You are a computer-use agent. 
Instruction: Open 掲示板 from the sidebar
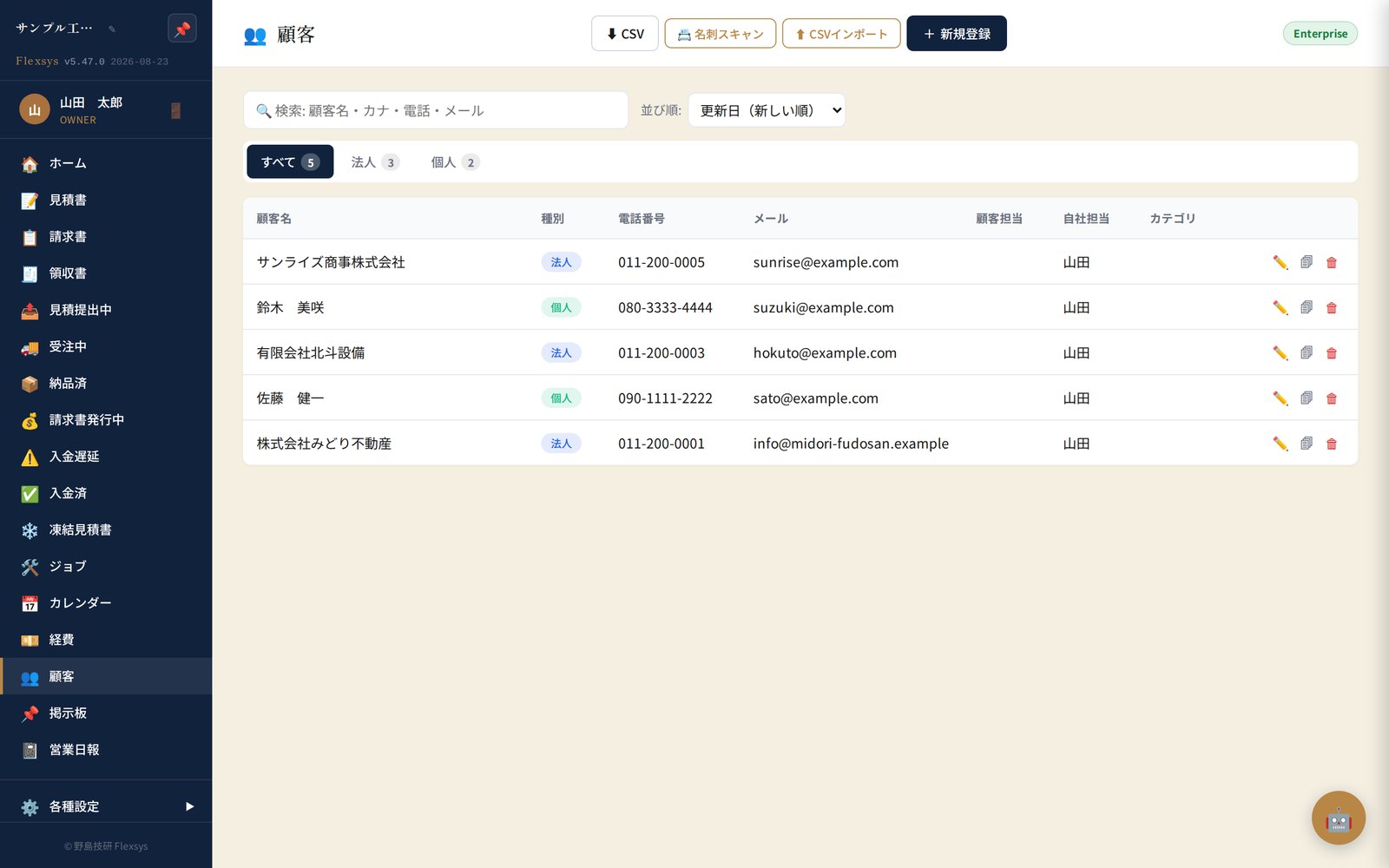pos(106,713)
